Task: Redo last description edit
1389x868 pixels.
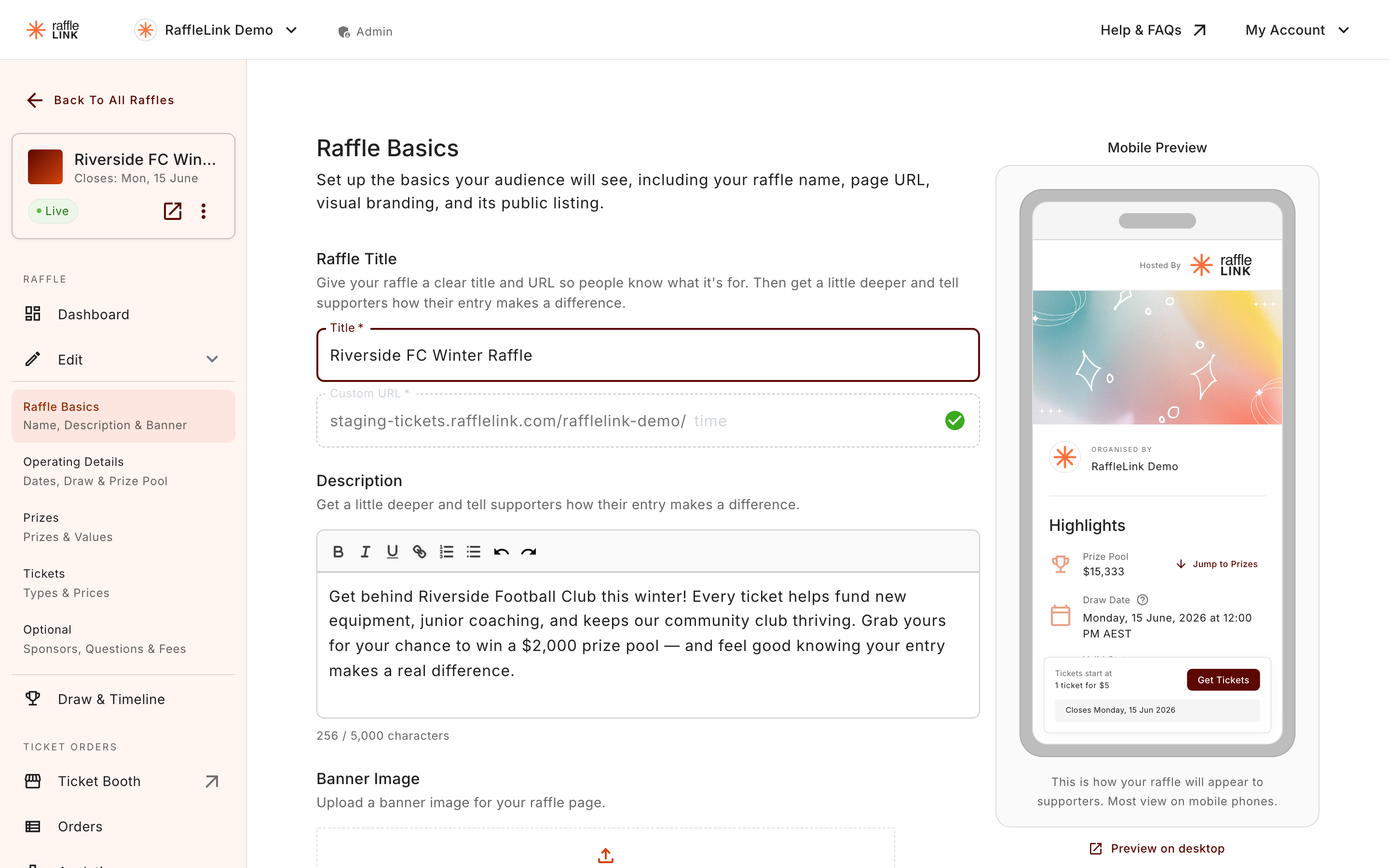Action: click(529, 552)
